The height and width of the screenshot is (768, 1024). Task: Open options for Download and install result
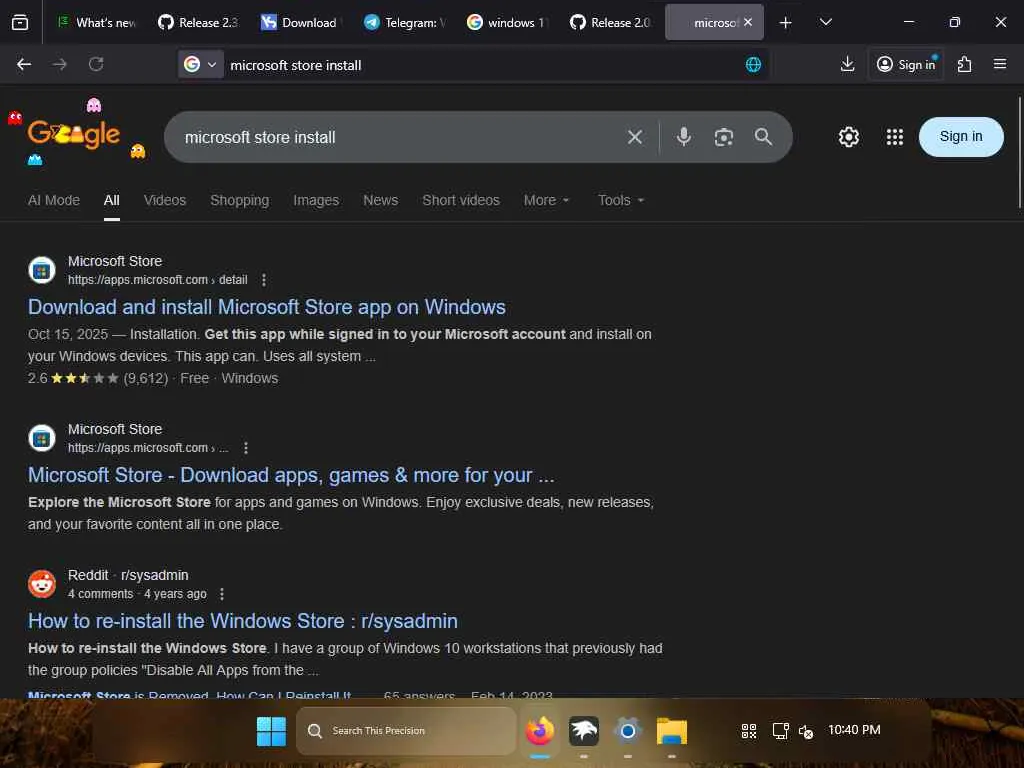pos(264,280)
